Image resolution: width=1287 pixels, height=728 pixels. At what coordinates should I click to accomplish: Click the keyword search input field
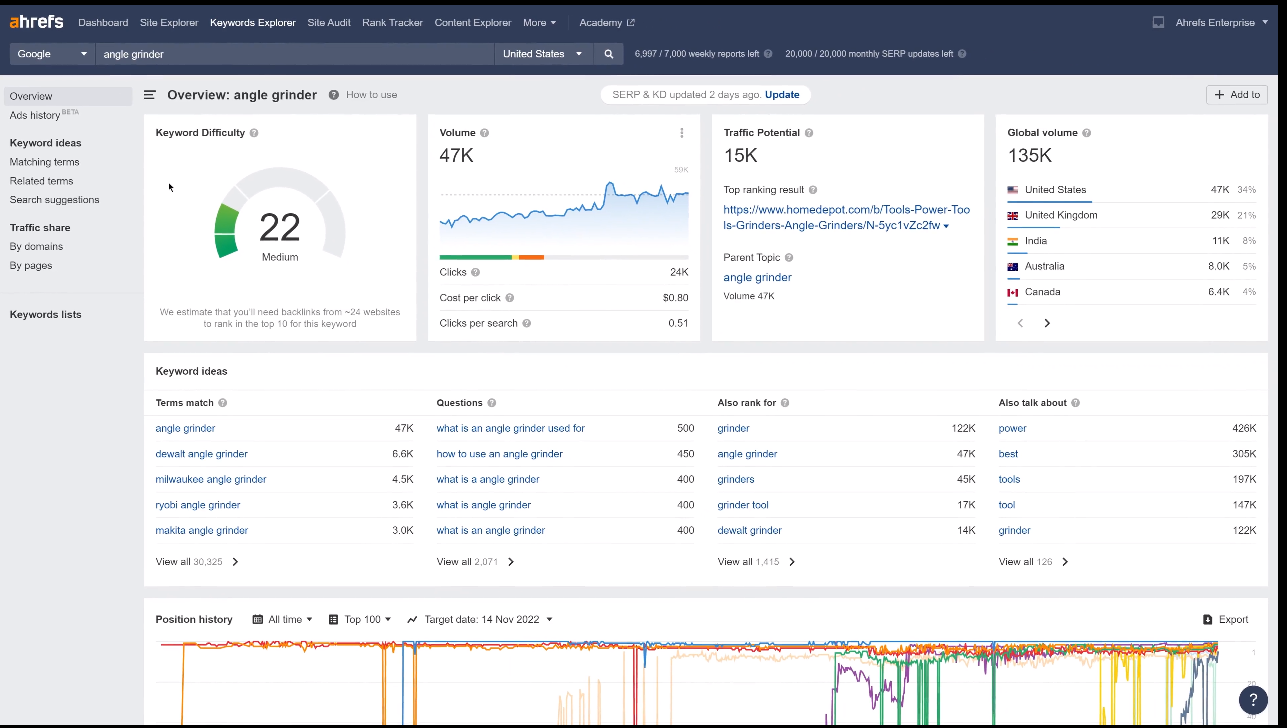coord(295,54)
